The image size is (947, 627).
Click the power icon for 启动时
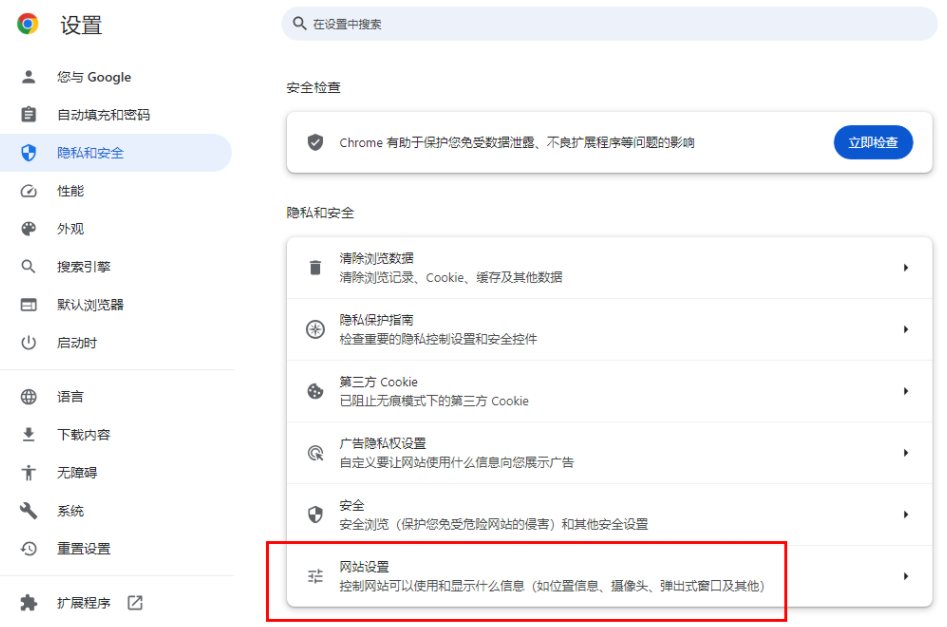28,342
